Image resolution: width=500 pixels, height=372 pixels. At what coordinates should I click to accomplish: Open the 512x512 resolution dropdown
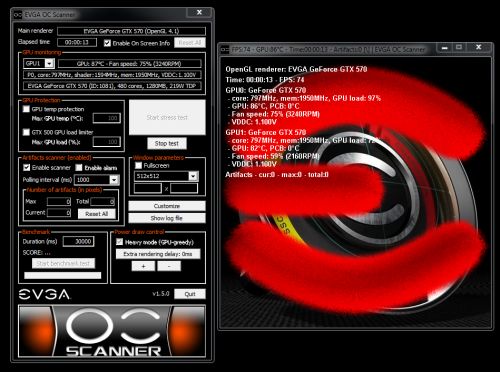coord(193,176)
